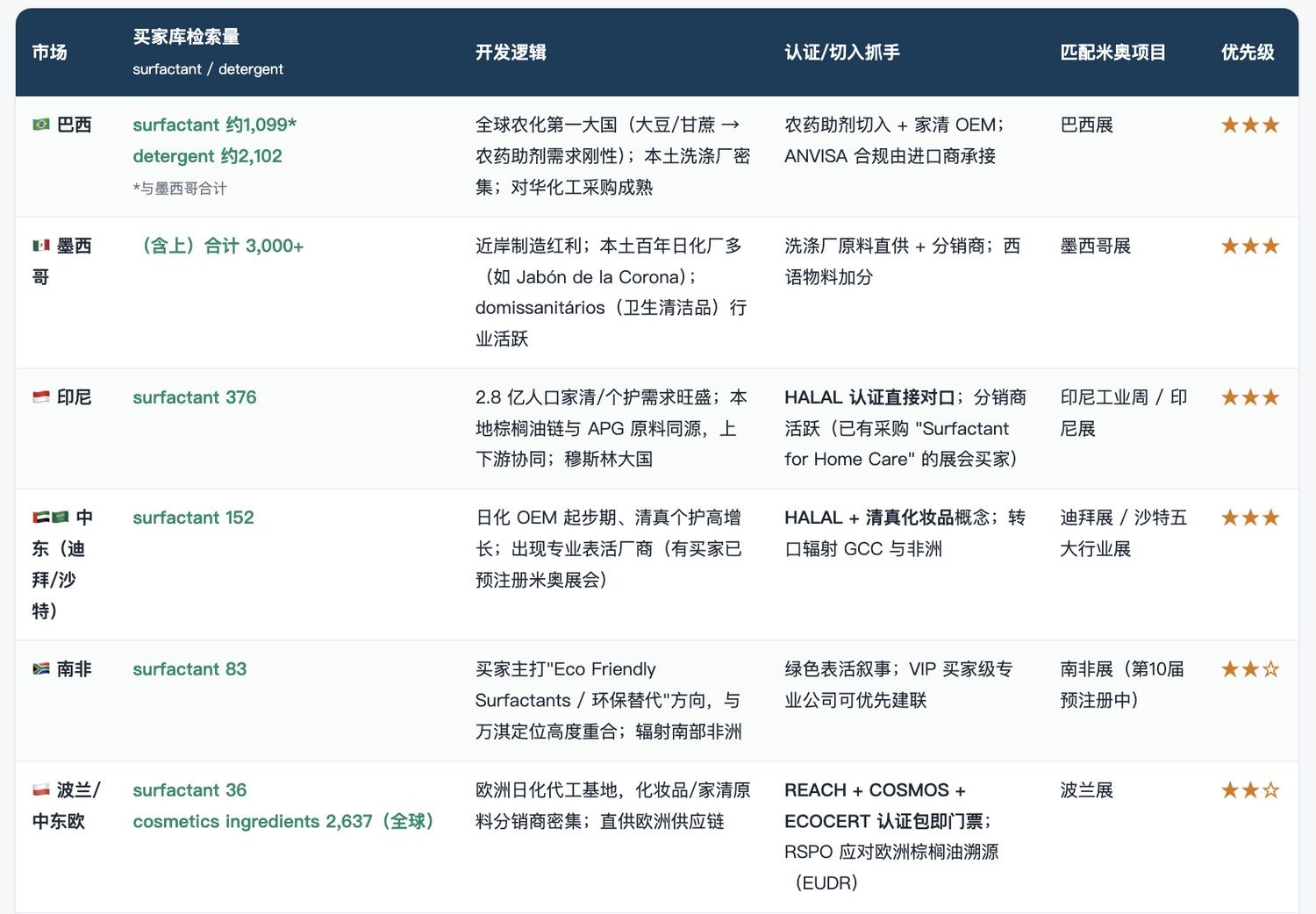
Task: Click the two-star rating in 南非 row
Action: (x=1250, y=669)
